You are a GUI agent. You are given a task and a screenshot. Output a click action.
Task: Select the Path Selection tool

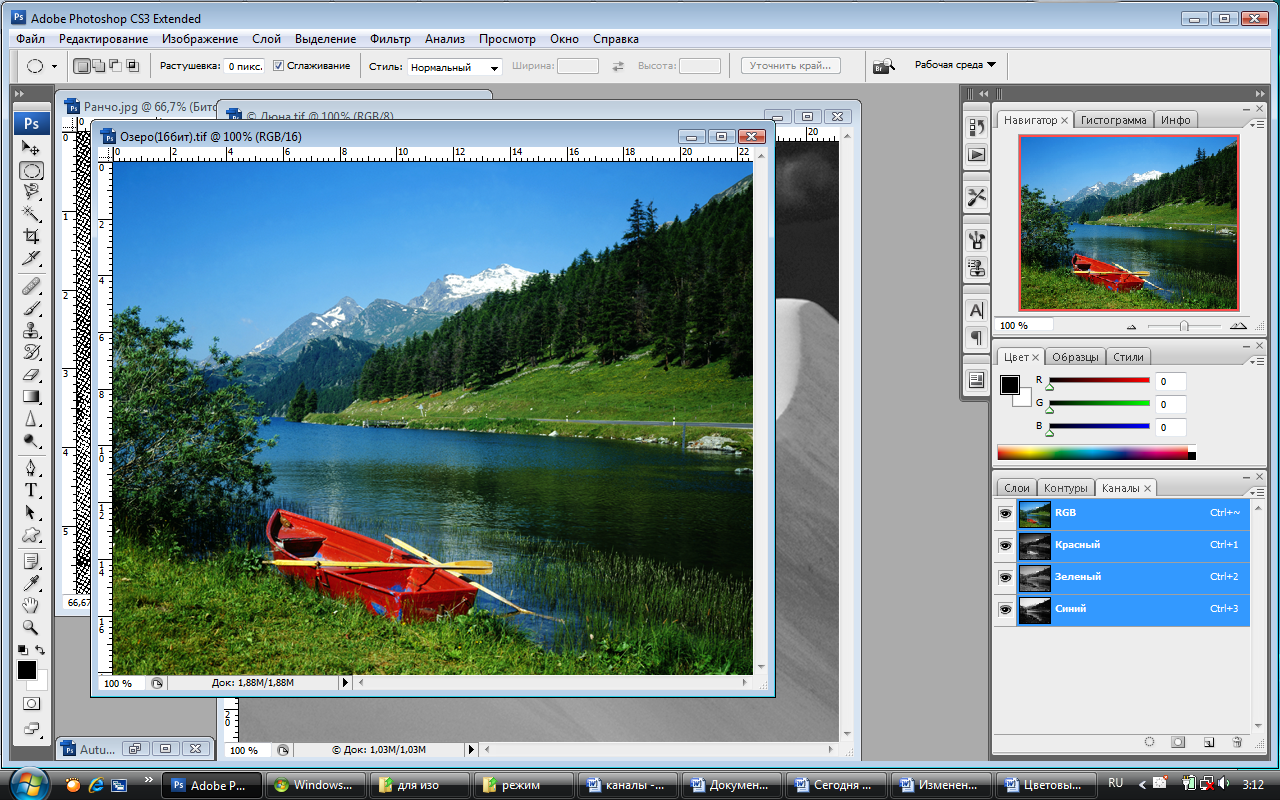coord(31,512)
